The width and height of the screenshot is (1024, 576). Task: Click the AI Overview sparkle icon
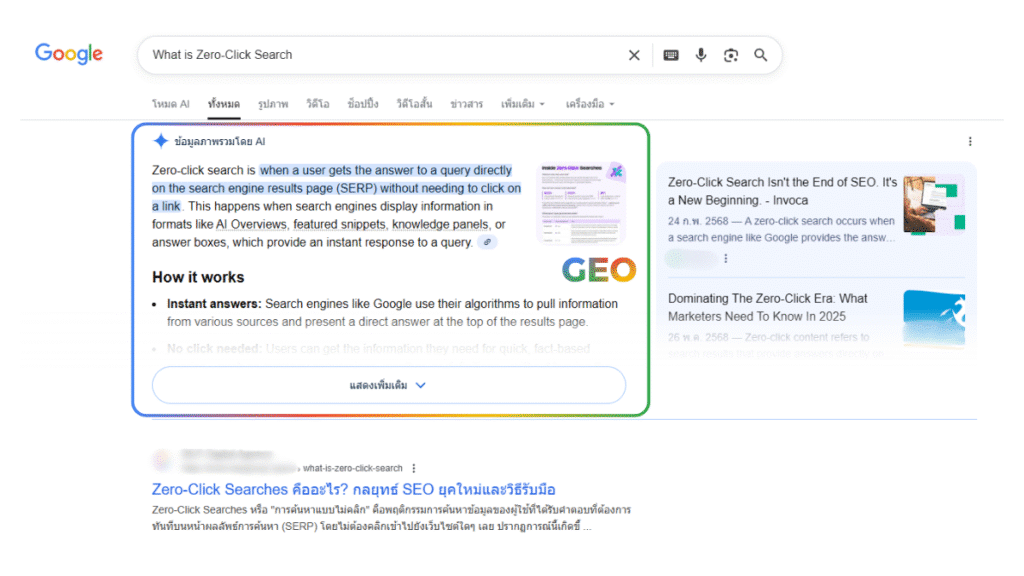[160, 141]
